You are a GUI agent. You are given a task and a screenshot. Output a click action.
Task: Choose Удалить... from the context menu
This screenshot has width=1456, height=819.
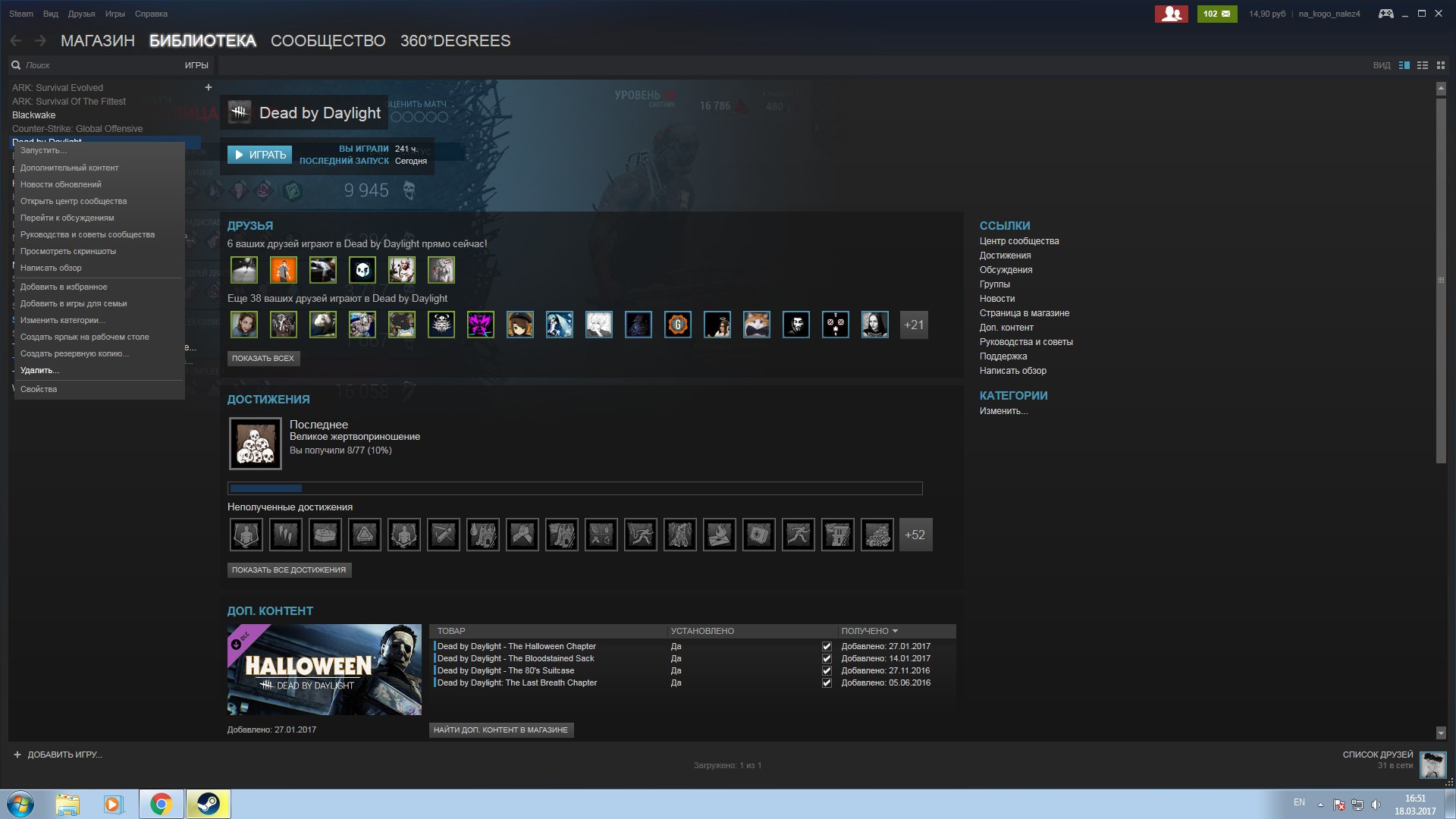coord(99,370)
